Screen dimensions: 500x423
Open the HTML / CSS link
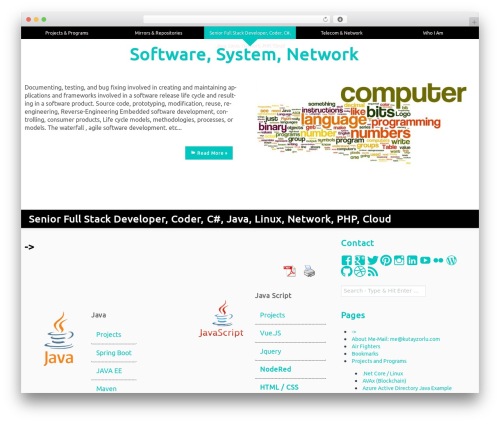[x=279, y=387]
